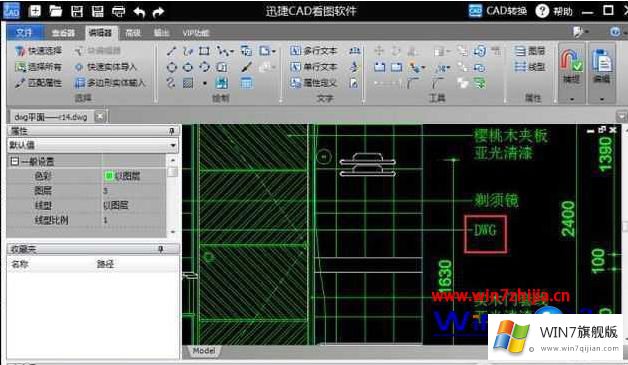The width and height of the screenshot is (628, 365).
Task: Click the CAD转换 button
Action: pos(498,11)
